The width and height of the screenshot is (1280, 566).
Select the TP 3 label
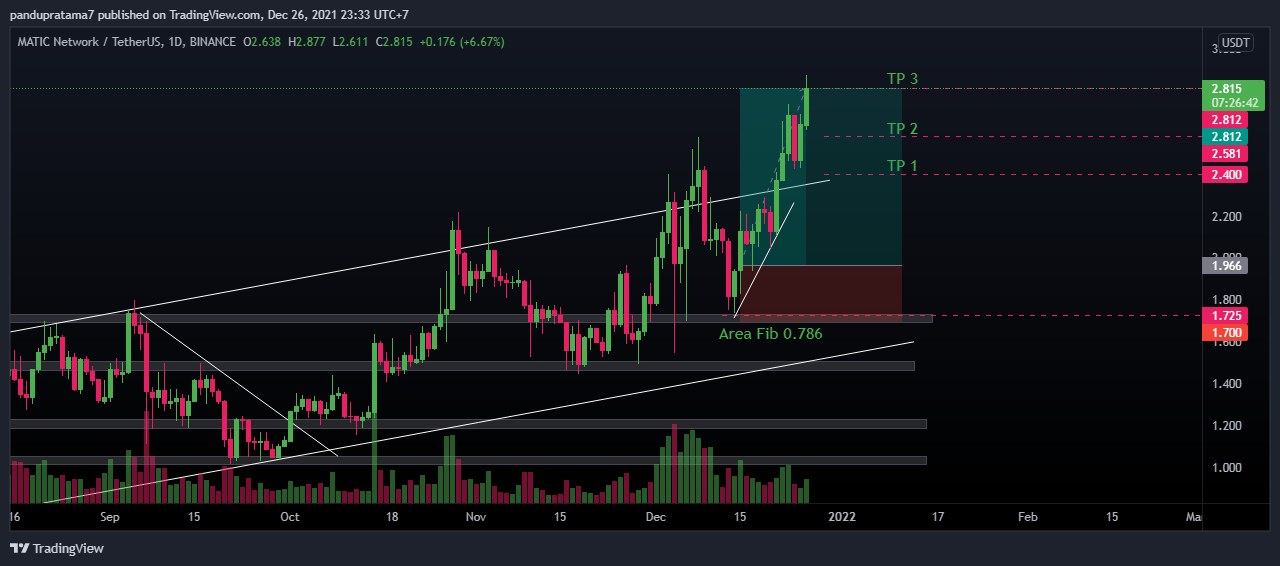coord(902,78)
